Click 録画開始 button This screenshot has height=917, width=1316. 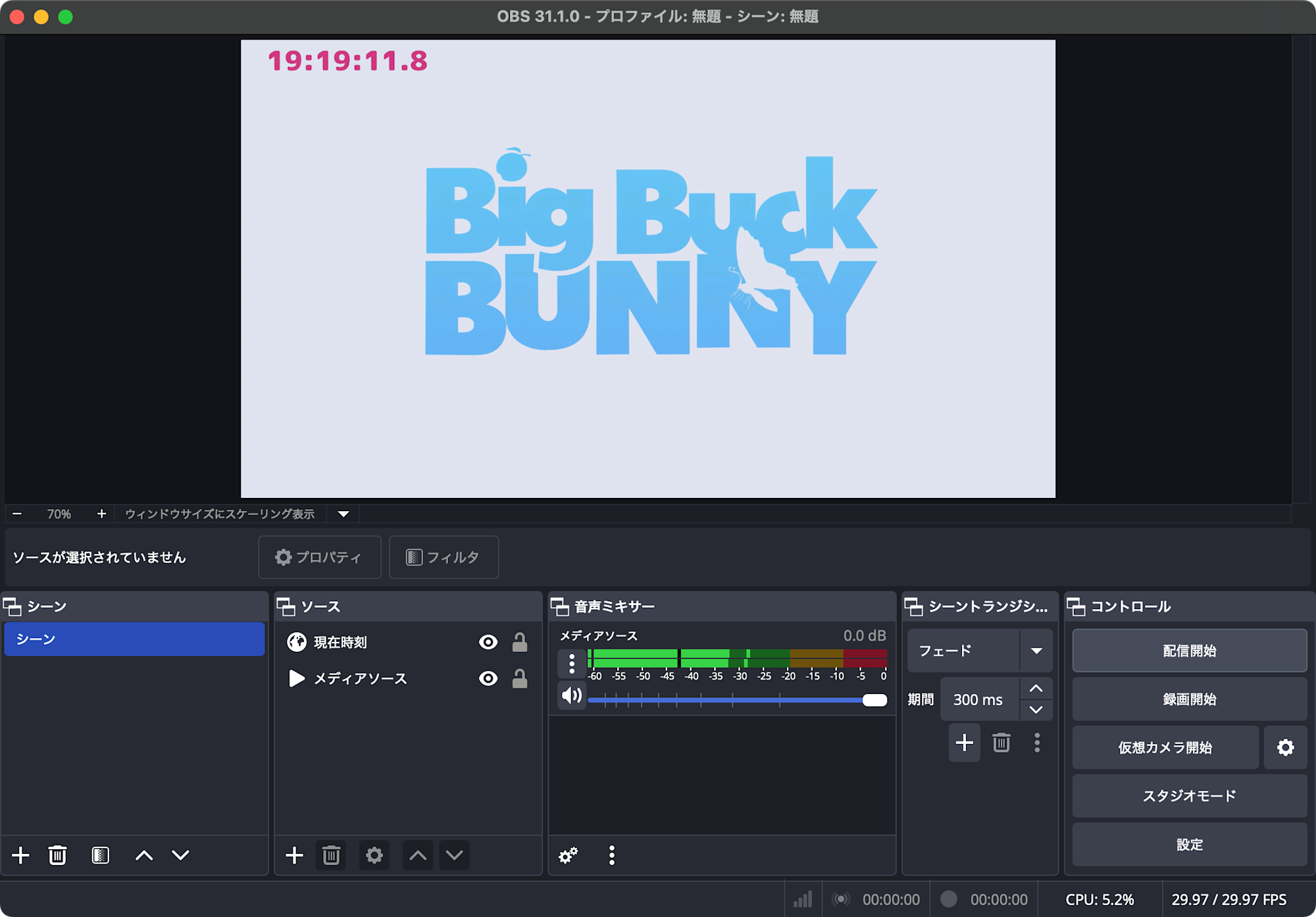[1189, 699]
